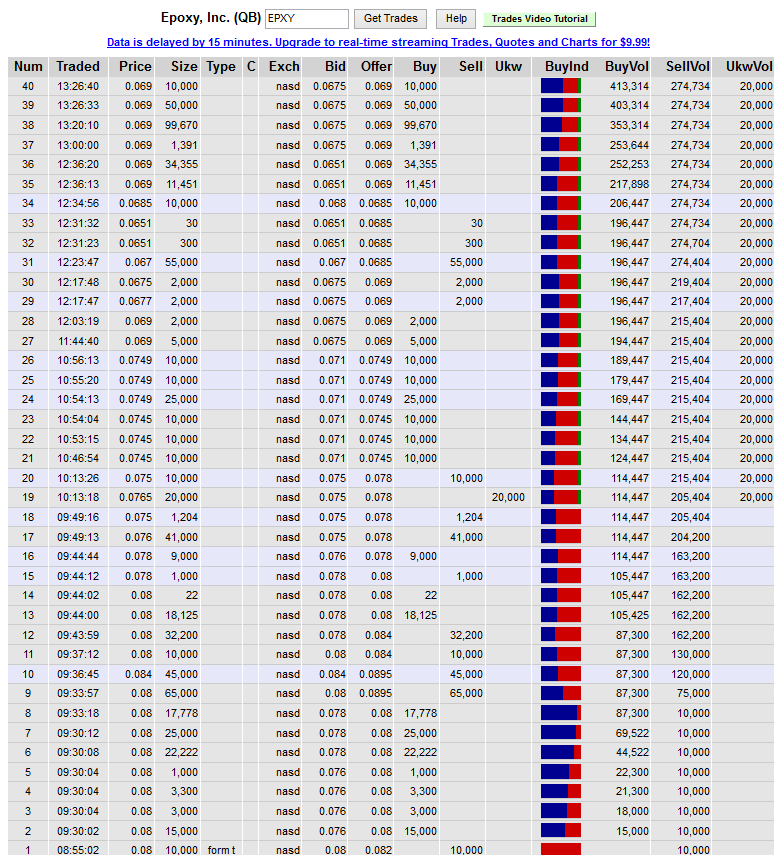The height and width of the screenshot is (855, 778).
Task: Click the Get Trades button
Action: (x=390, y=19)
